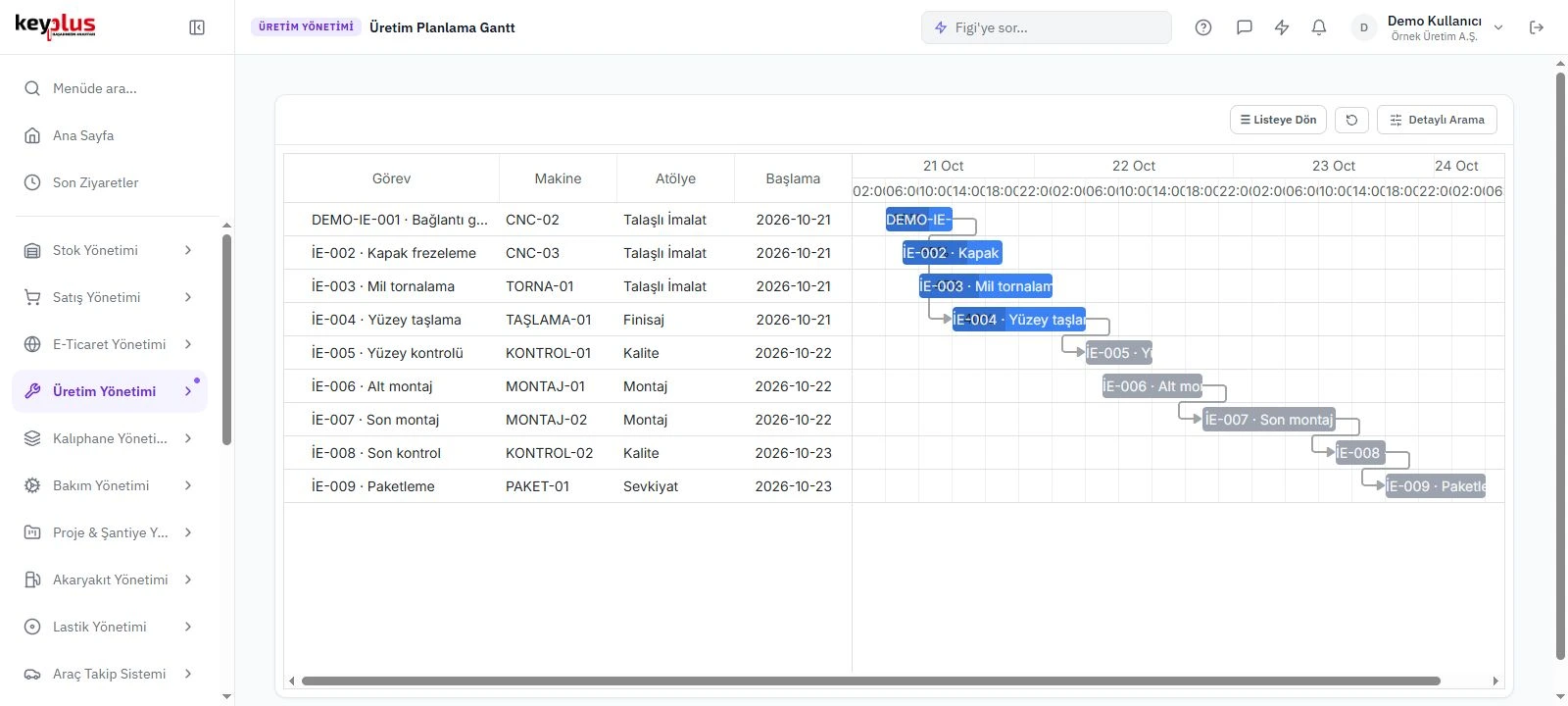Open notifications bell icon
The image size is (1568, 706).
pyautogui.click(x=1319, y=27)
